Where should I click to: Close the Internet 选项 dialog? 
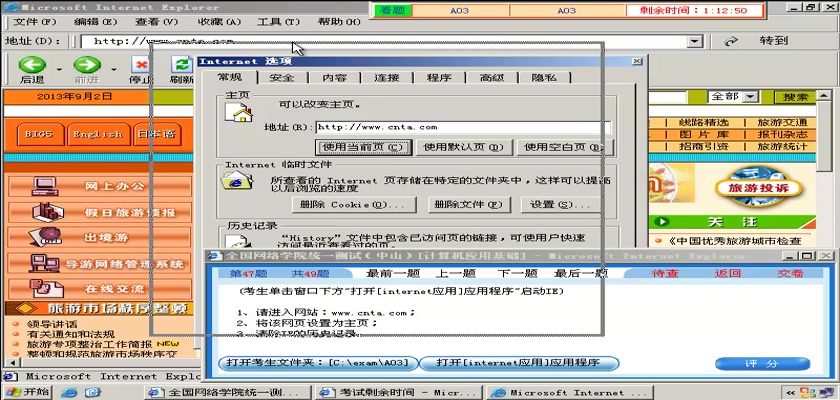(636, 62)
